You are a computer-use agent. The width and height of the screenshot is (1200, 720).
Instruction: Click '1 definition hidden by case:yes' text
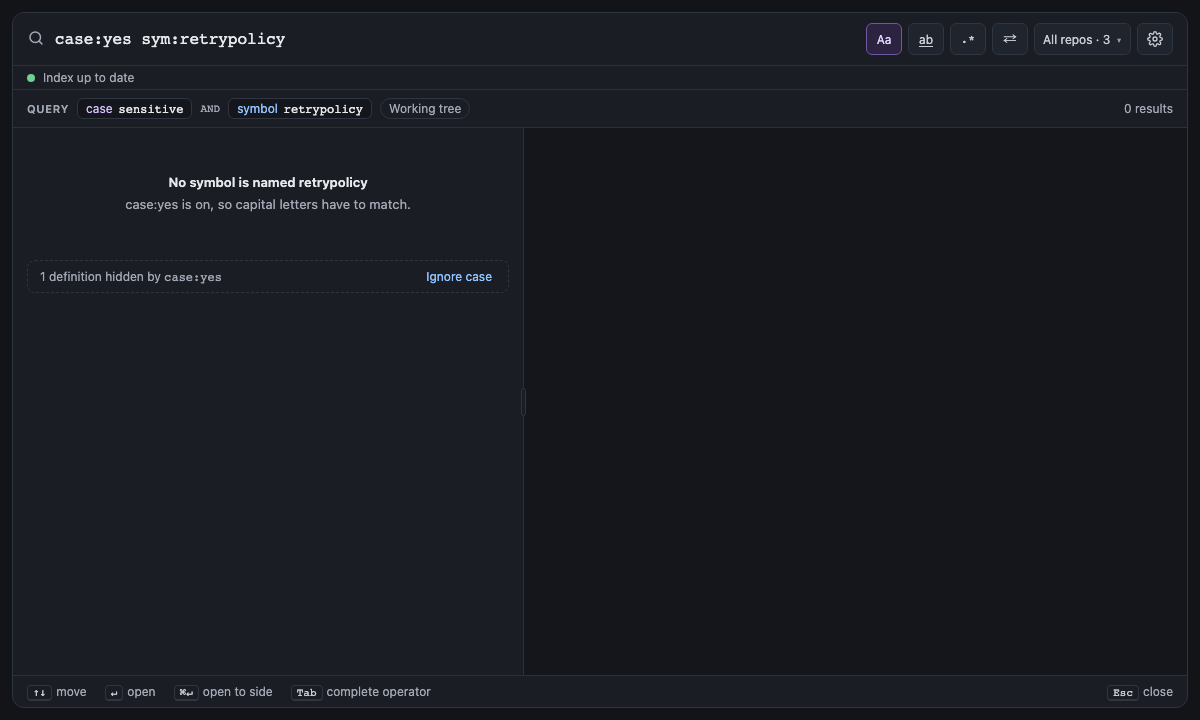coord(131,277)
